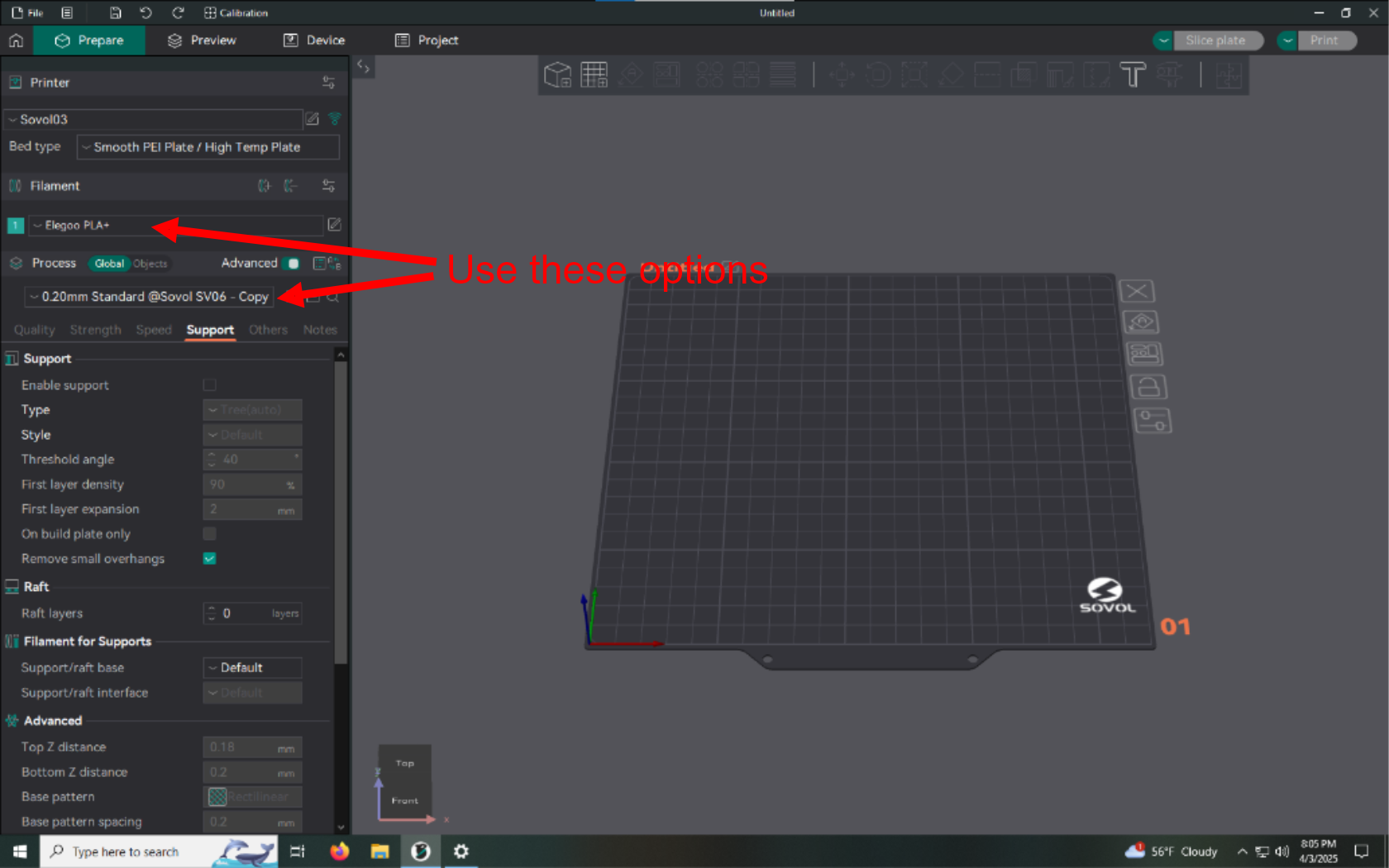The image size is (1389, 868).
Task: Open the Bed type dropdown
Action: [x=208, y=147]
